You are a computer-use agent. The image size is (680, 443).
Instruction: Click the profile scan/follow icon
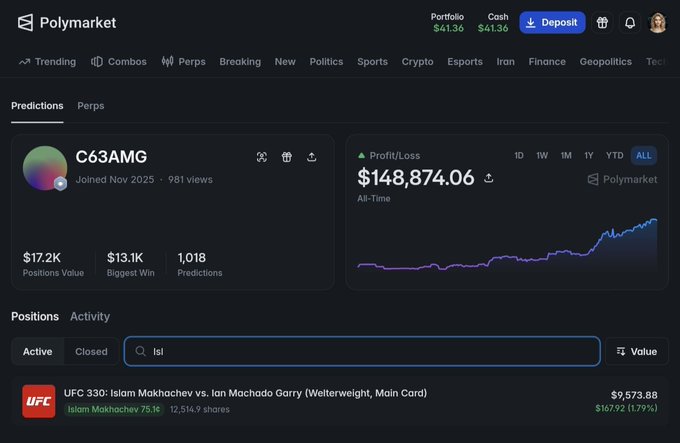click(x=262, y=157)
